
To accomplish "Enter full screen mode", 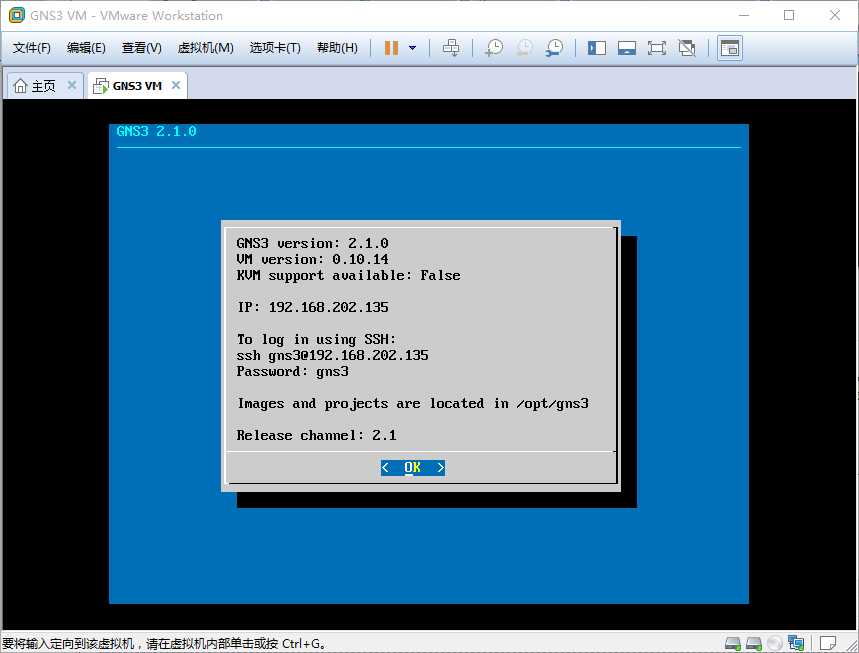I will click(x=657, y=48).
